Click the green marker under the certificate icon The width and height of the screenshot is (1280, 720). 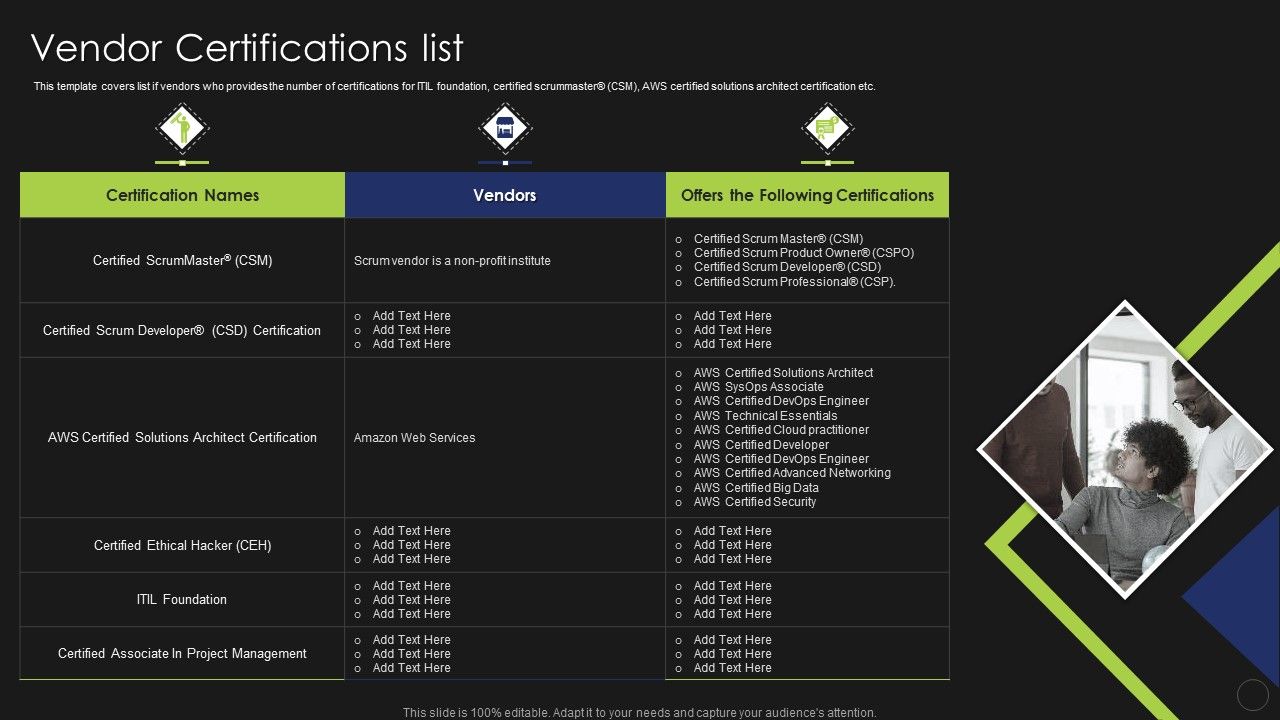pos(827,162)
